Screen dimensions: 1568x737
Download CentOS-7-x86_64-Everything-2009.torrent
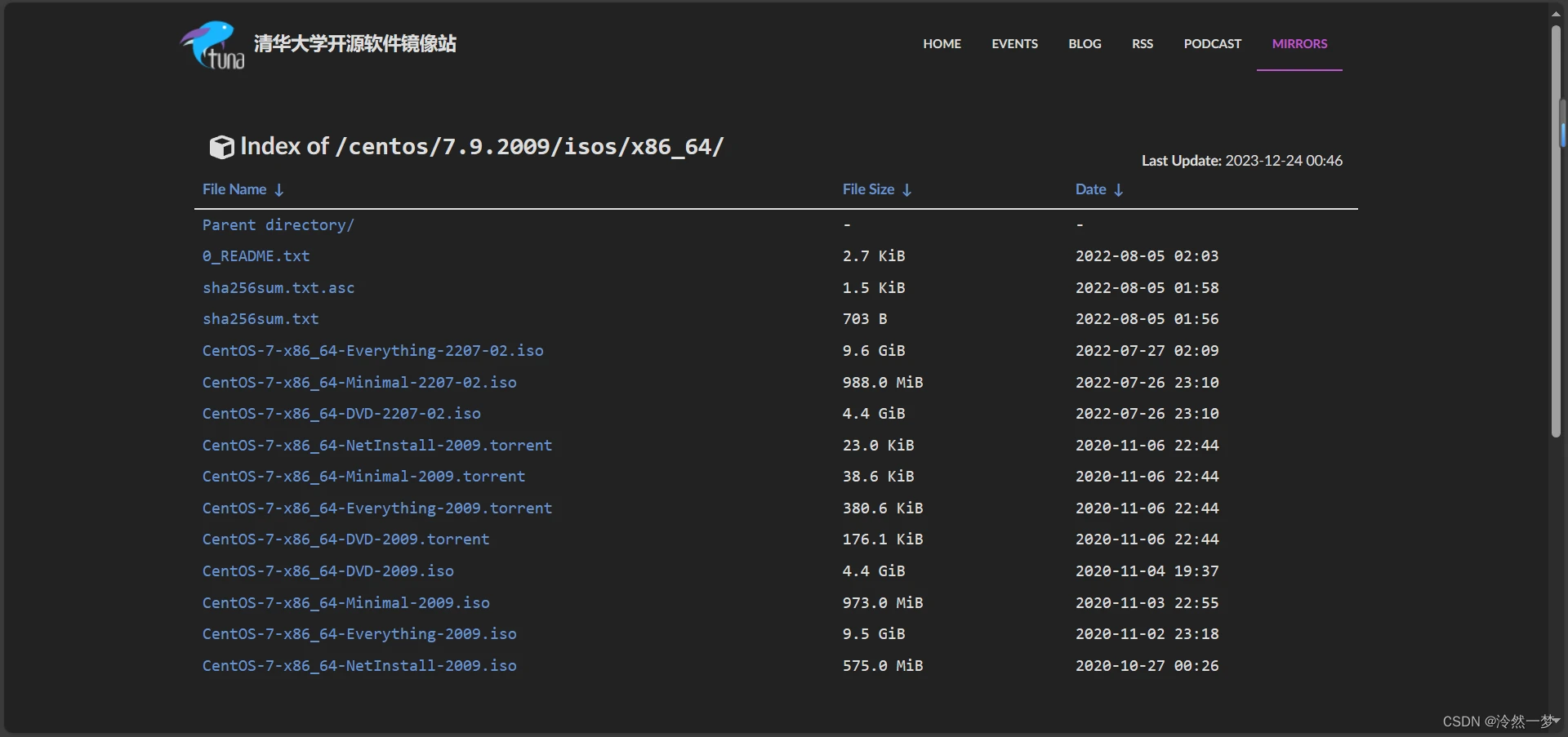377,508
